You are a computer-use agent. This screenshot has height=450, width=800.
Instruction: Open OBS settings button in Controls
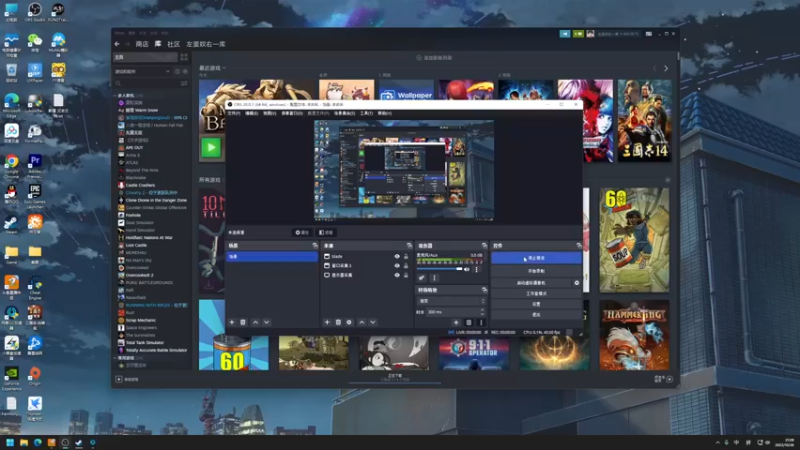point(536,304)
